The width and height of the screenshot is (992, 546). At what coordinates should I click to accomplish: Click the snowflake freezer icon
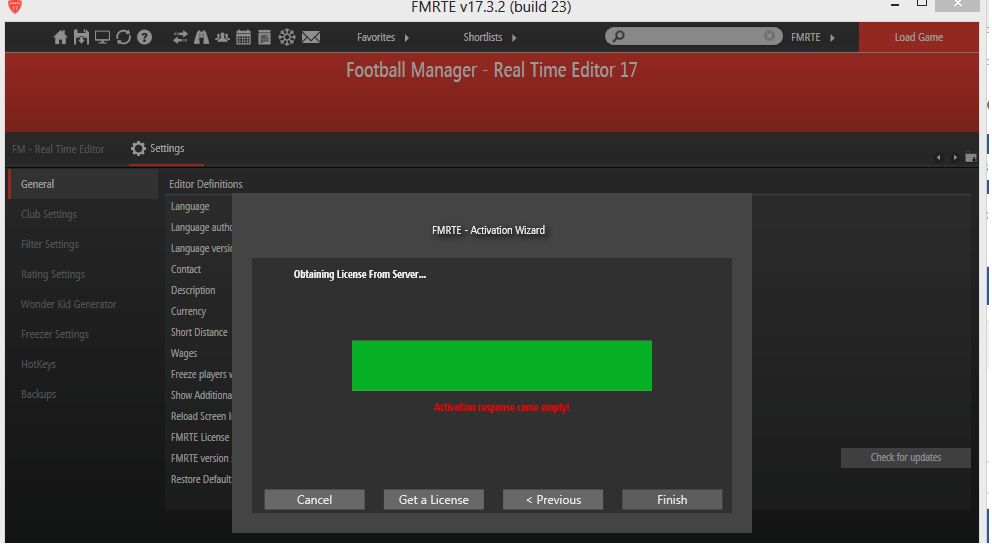[287, 37]
